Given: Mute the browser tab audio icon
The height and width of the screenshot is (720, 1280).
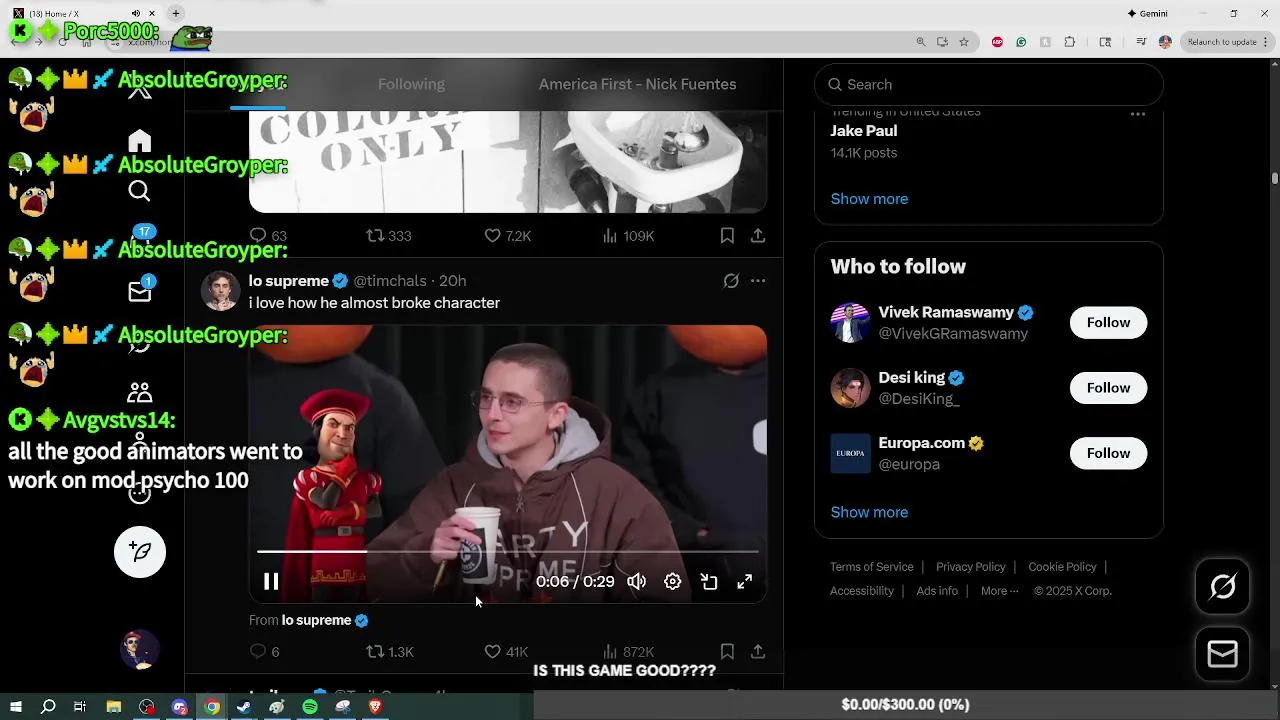Looking at the screenshot, I should [x=137, y=13].
